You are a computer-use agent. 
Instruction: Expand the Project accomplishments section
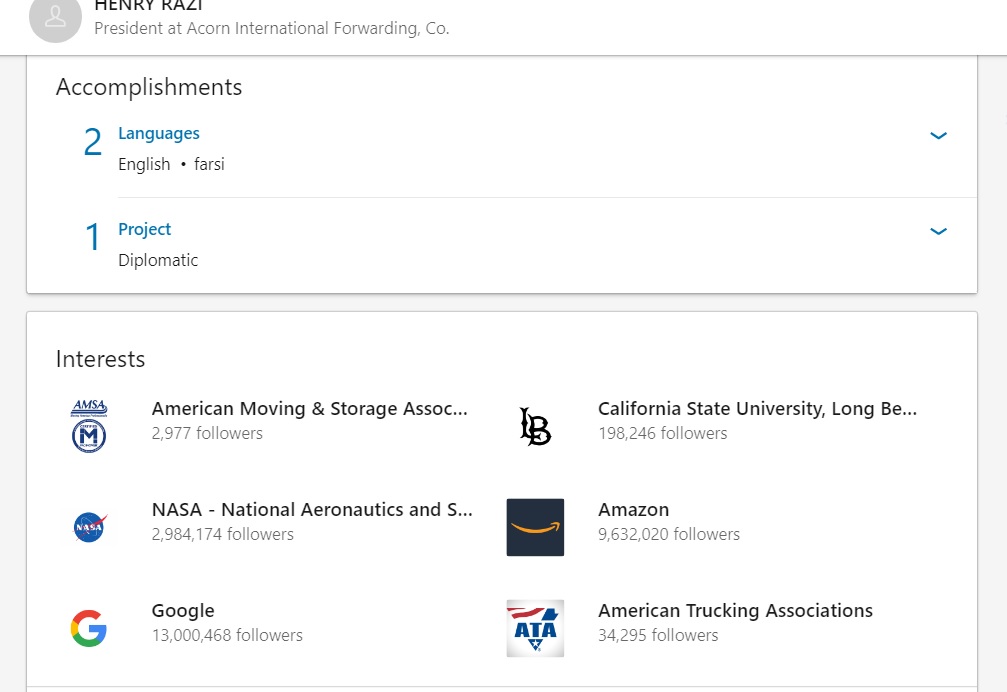point(938,231)
